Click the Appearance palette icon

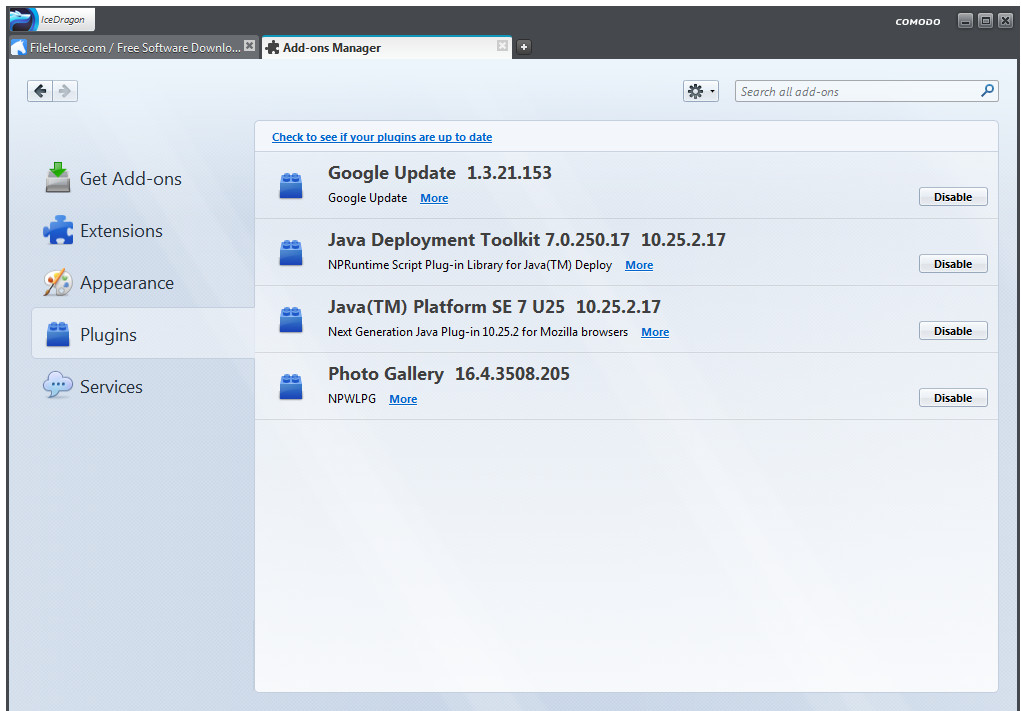(x=57, y=282)
